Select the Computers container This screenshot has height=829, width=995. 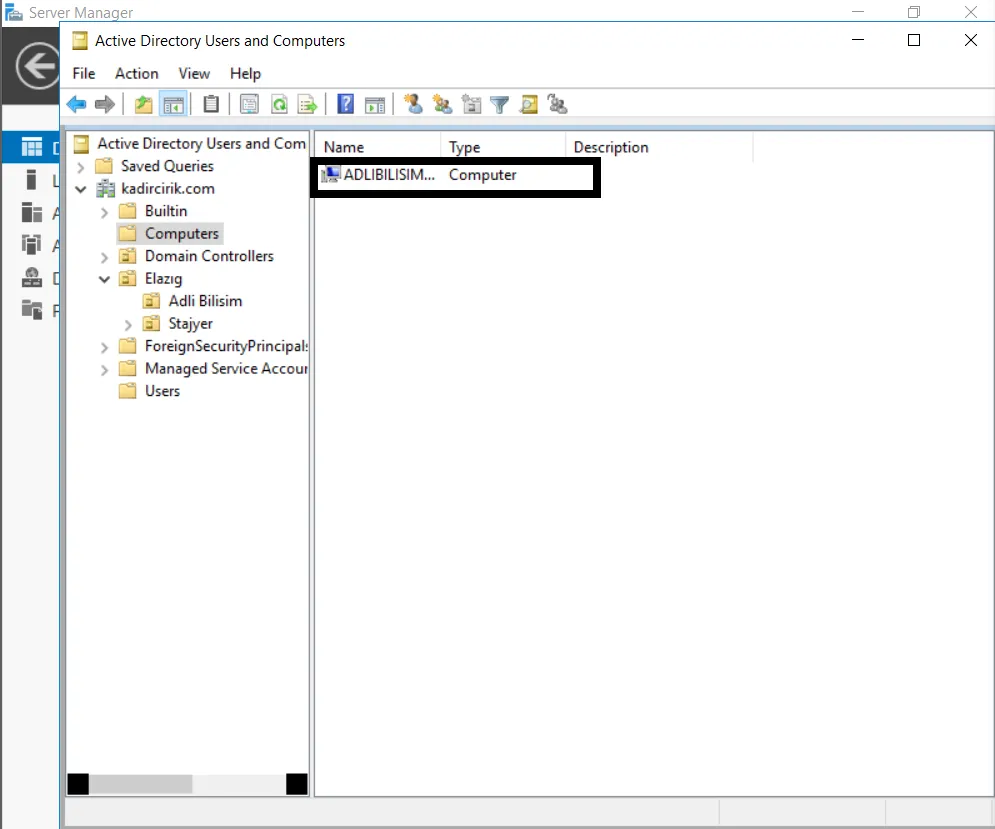click(x=181, y=234)
